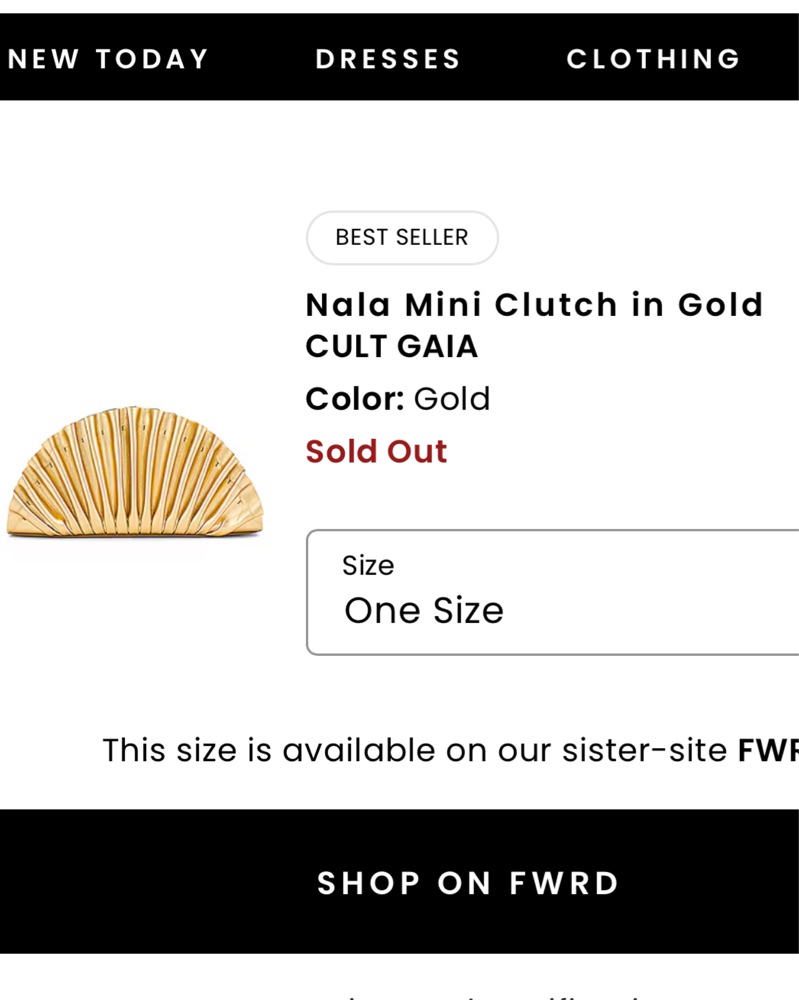The width and height of the screenshot is (799, 1000).
Task: Open the CLOTHING navigation item
Action: pyautogui.click(x=653, y=59)
